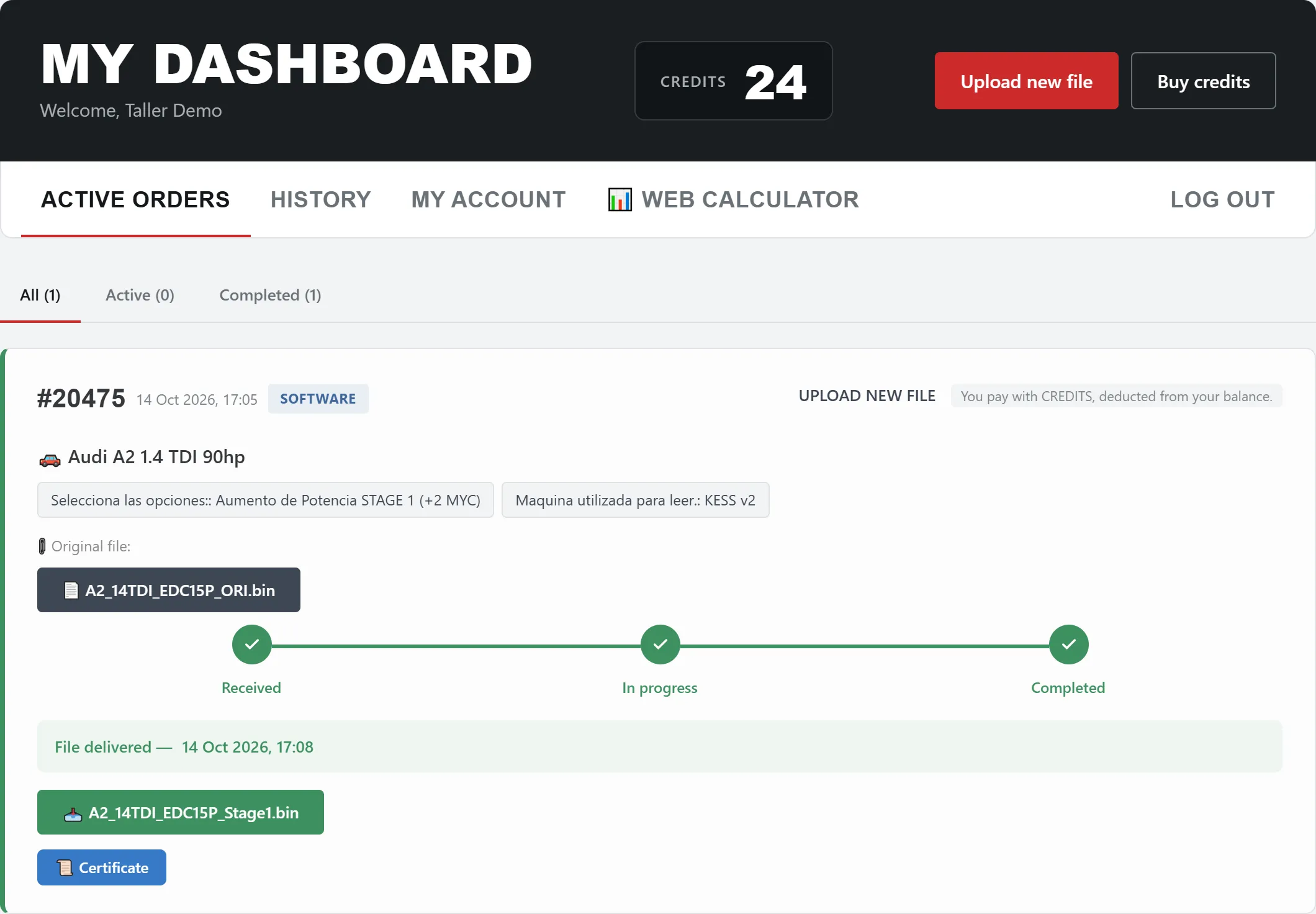Image resolution: width=1316 pixels, height=914 pixels.
Task: Click the Completed step checkmark
Action: [1068, 645]
